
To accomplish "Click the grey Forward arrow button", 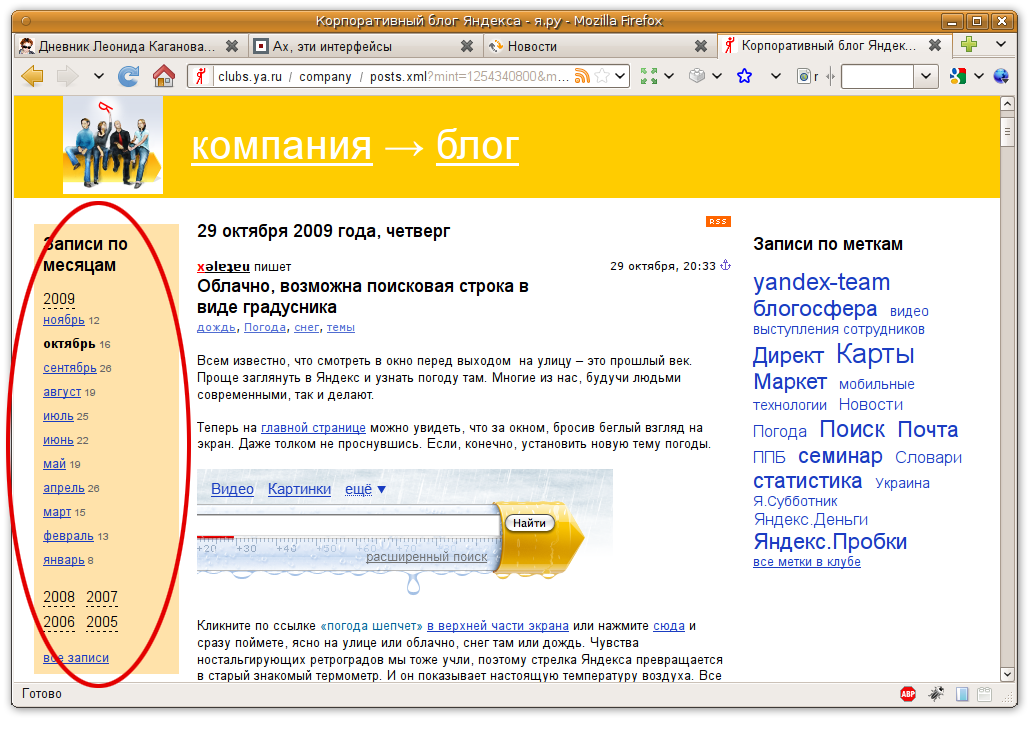I will tap(68, 76).
